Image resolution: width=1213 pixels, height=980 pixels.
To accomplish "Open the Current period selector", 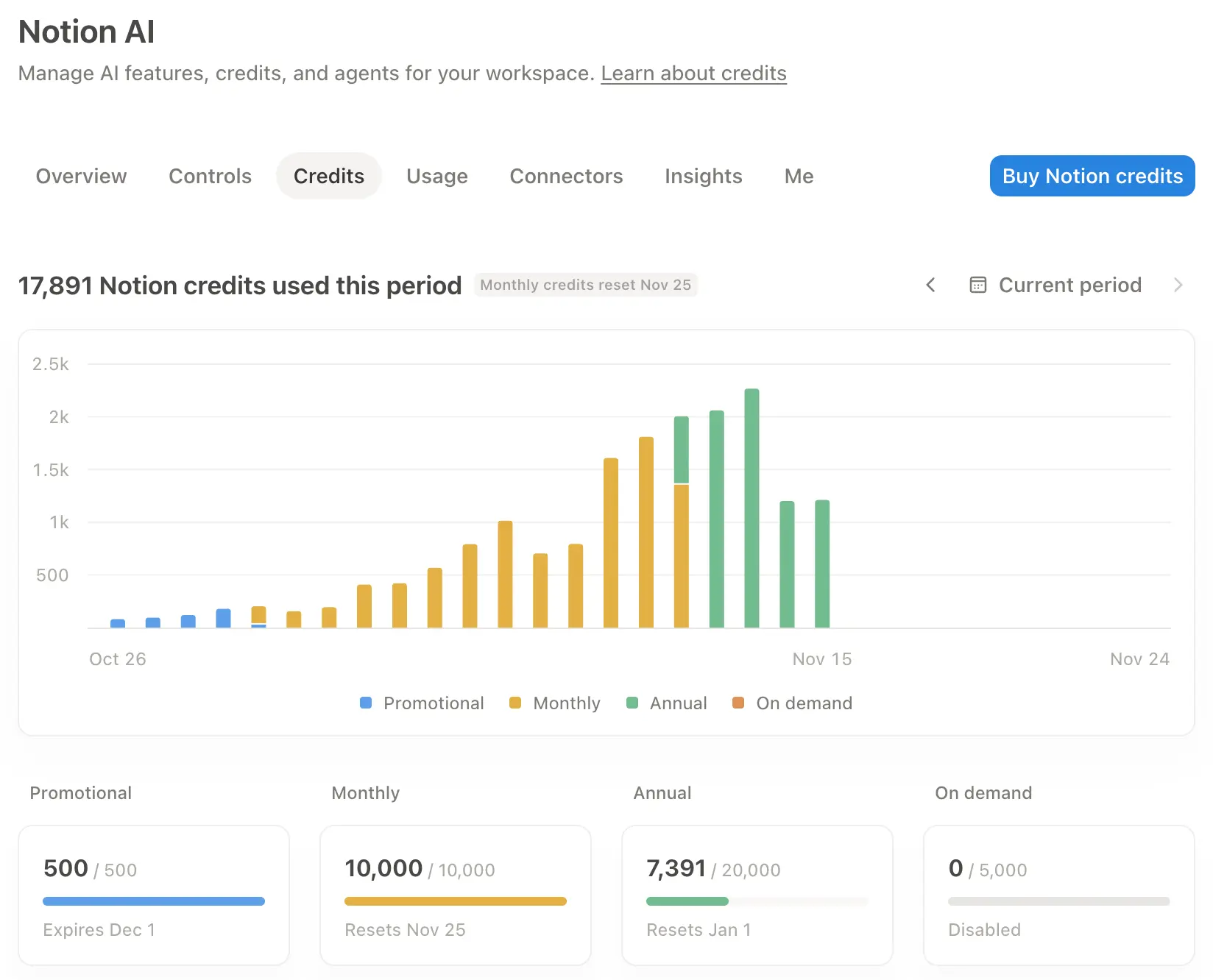I will [1055, 285].
